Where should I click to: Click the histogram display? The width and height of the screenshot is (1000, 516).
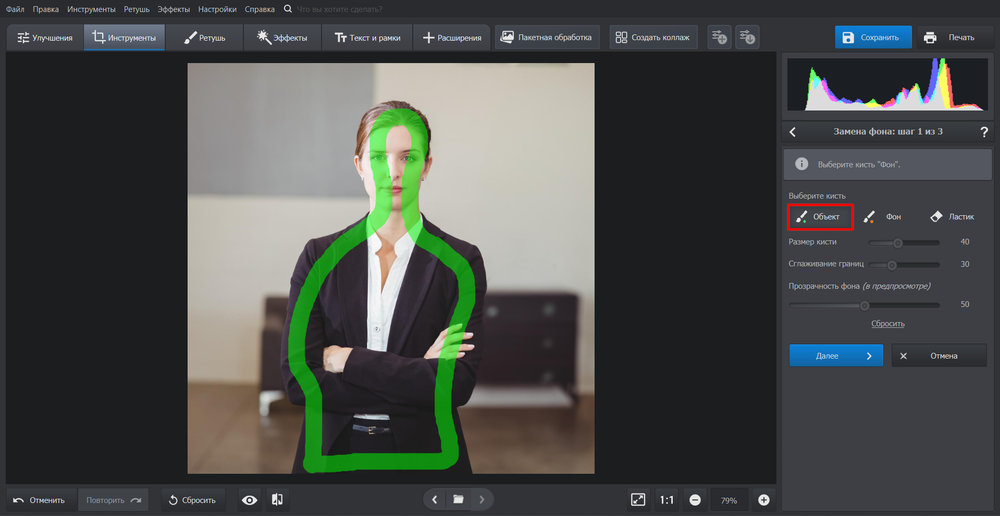tap(890, 84)
